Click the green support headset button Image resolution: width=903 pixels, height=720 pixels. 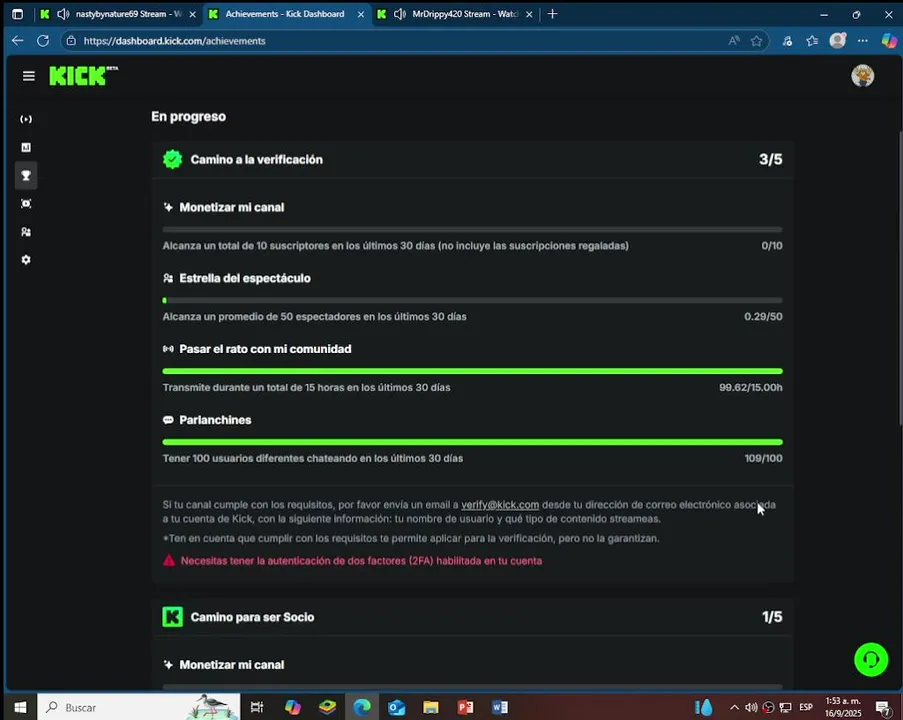[871, 659]
